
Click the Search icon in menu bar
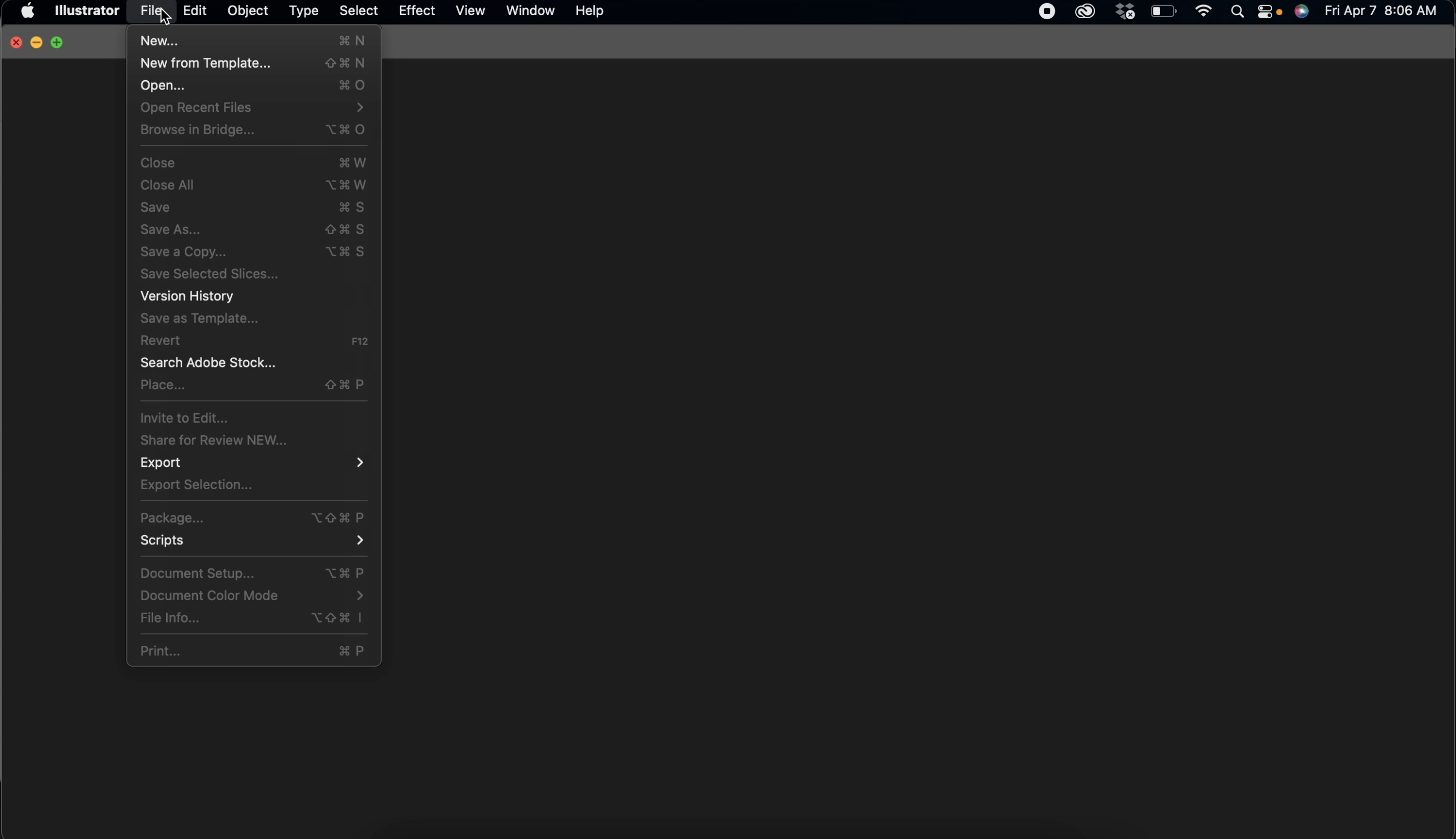(1237, 11)
